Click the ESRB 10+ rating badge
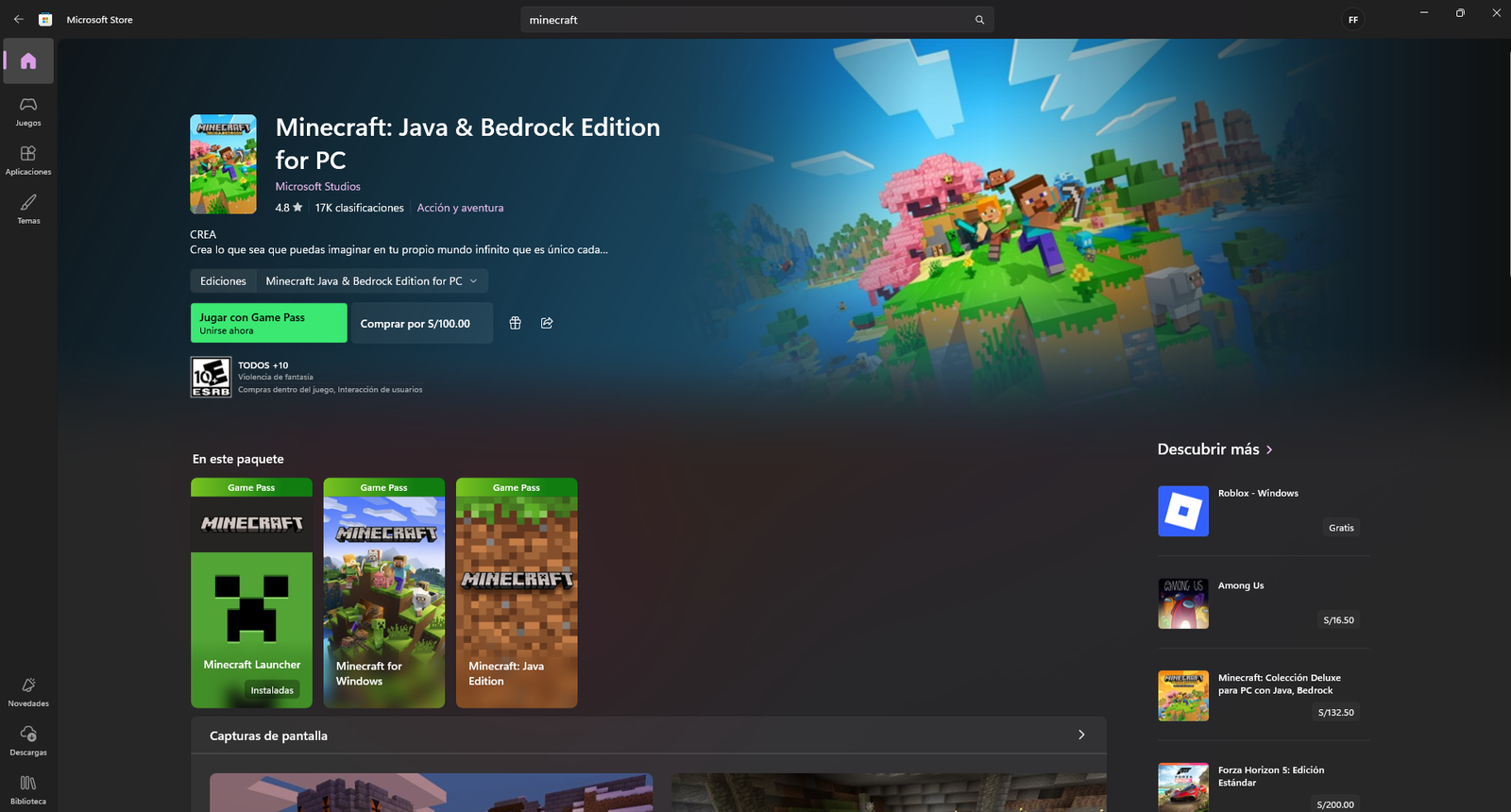Viewport: 1511px width, 812px height. pyautogui.click(x=211, y=377)
